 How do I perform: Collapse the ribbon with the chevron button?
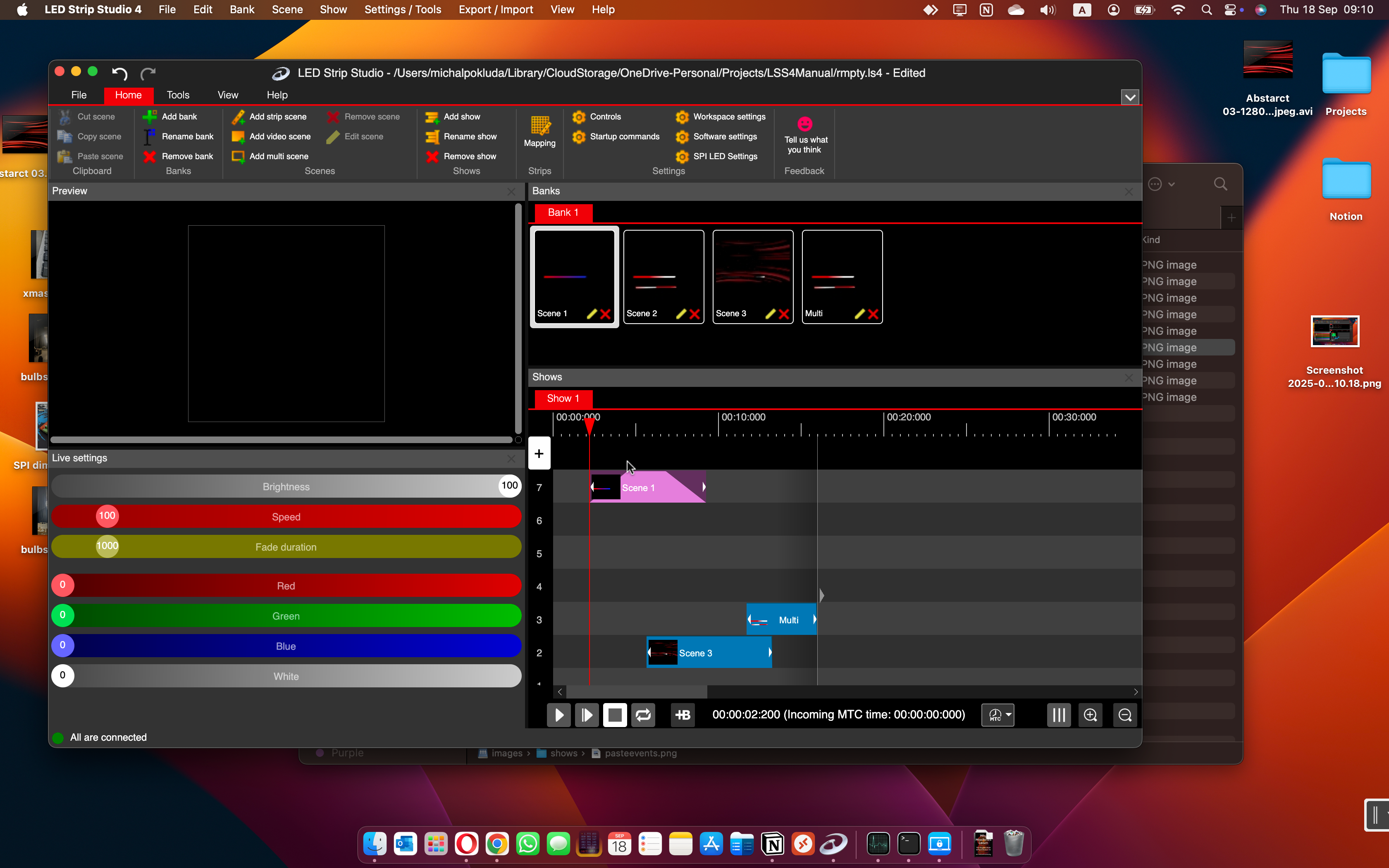pyautogui.click(x=1129, y=97)
